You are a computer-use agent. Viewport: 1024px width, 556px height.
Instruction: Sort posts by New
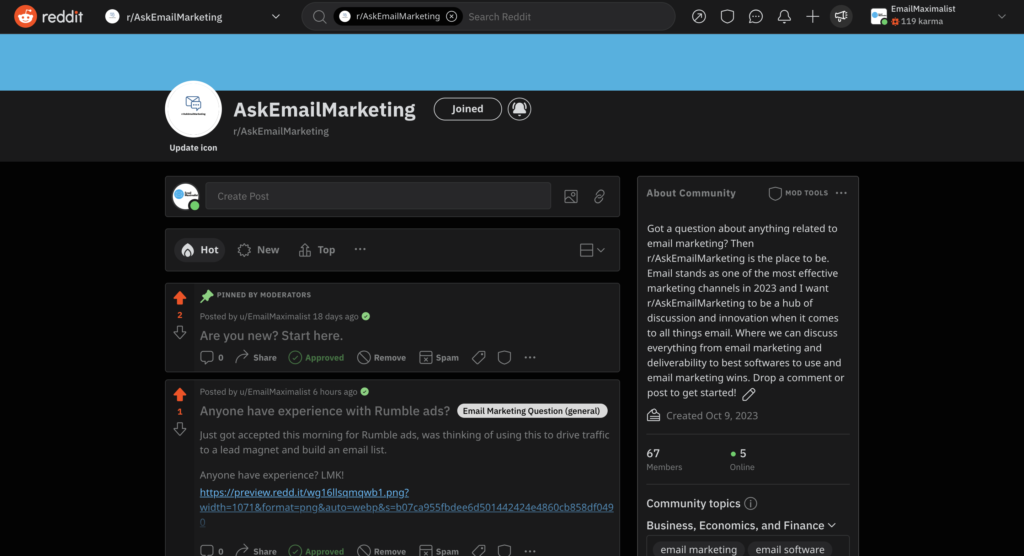pyautogui.click(x=258, y=250)
